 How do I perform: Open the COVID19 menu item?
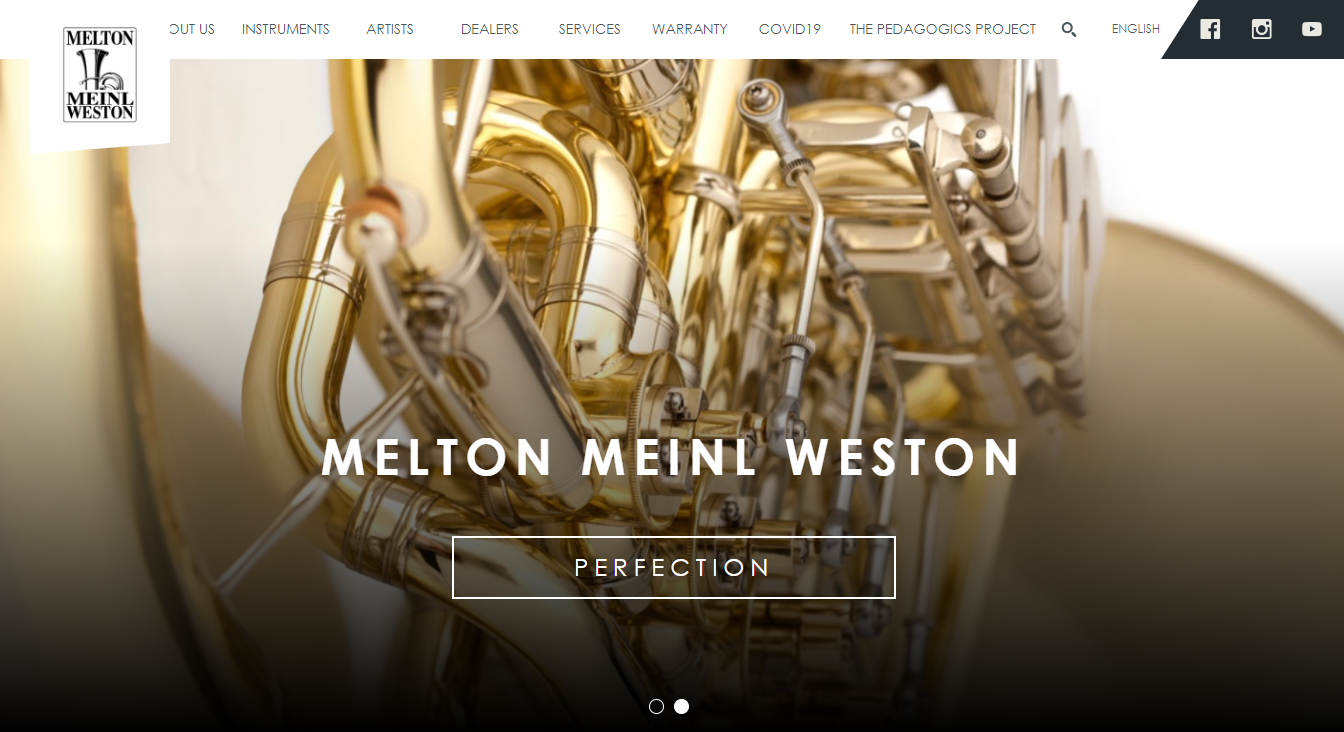790,29
